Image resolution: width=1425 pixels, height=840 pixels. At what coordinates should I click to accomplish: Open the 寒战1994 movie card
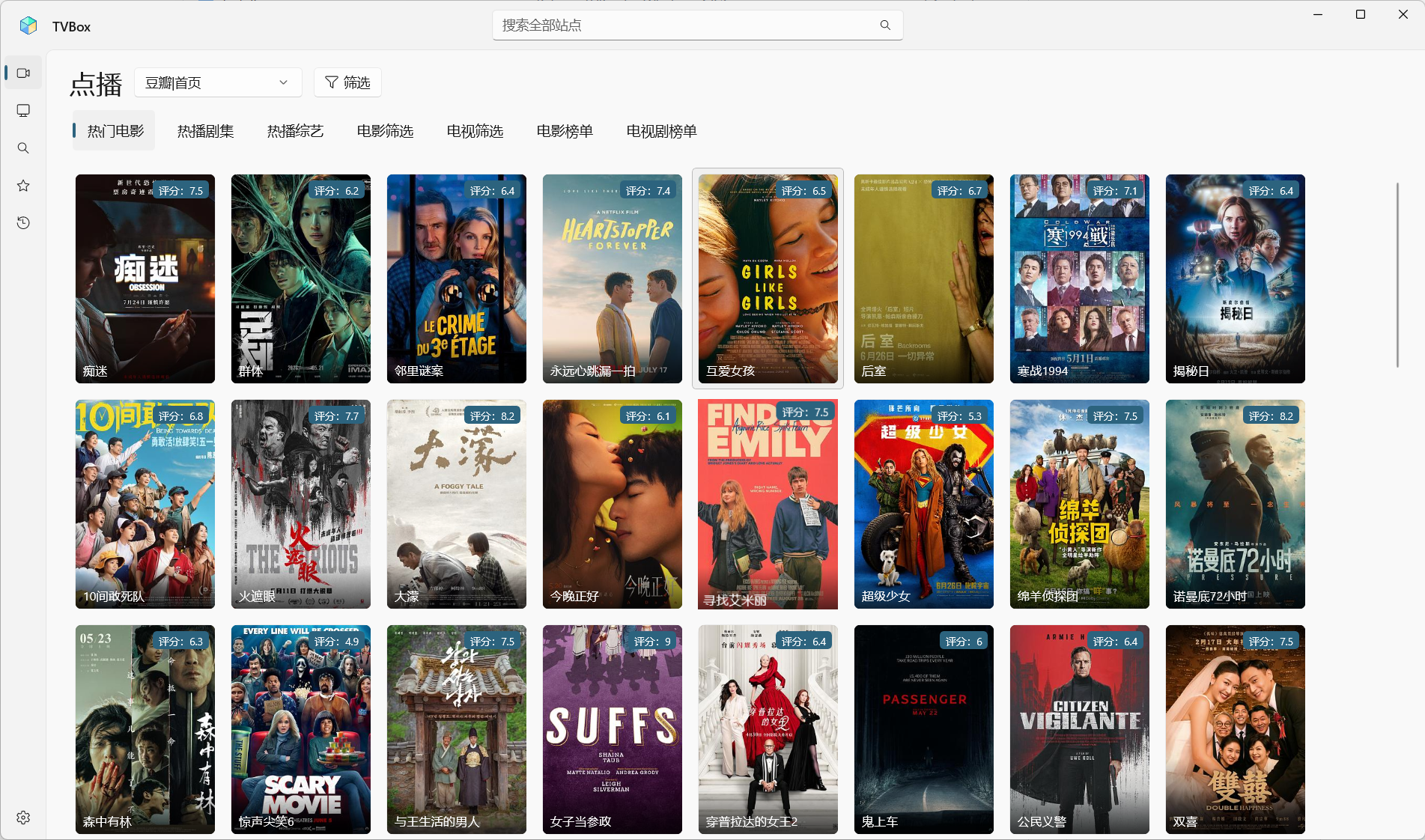(1080, 279)
